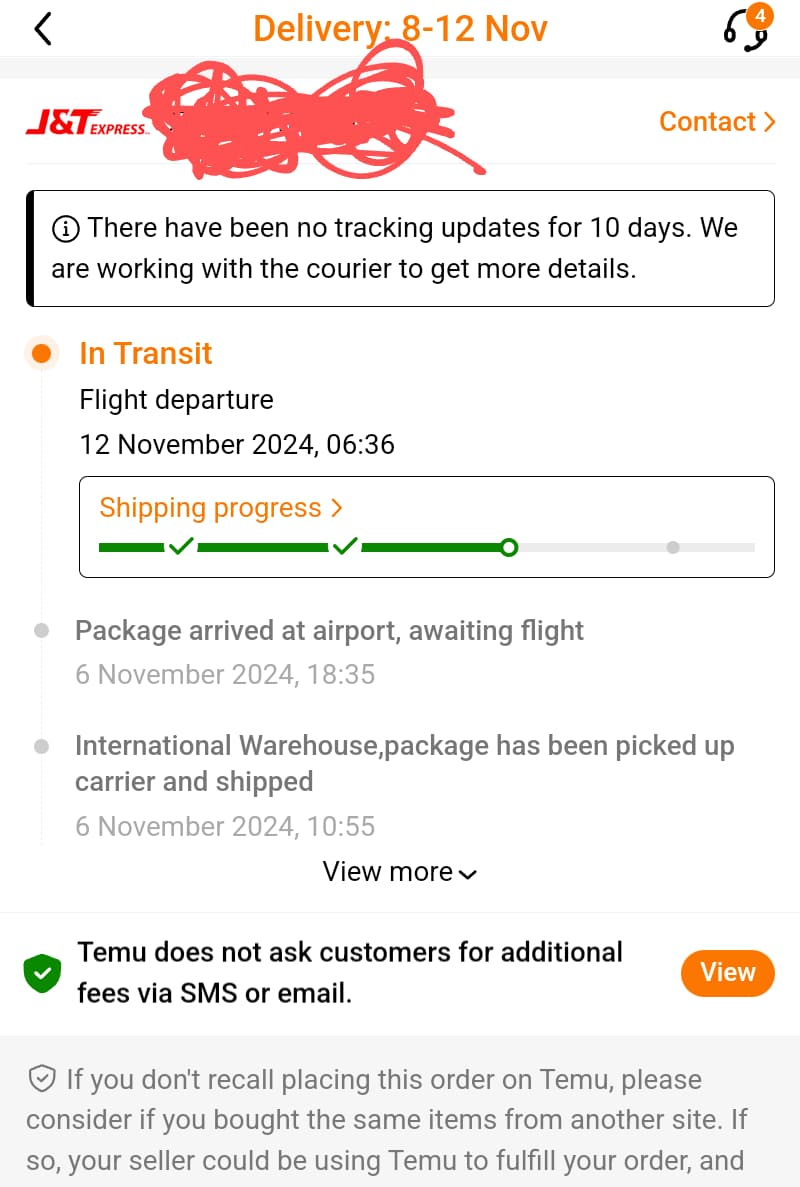Click the orange In Transit status dot

pyautogui.click(x=41, y=353)
